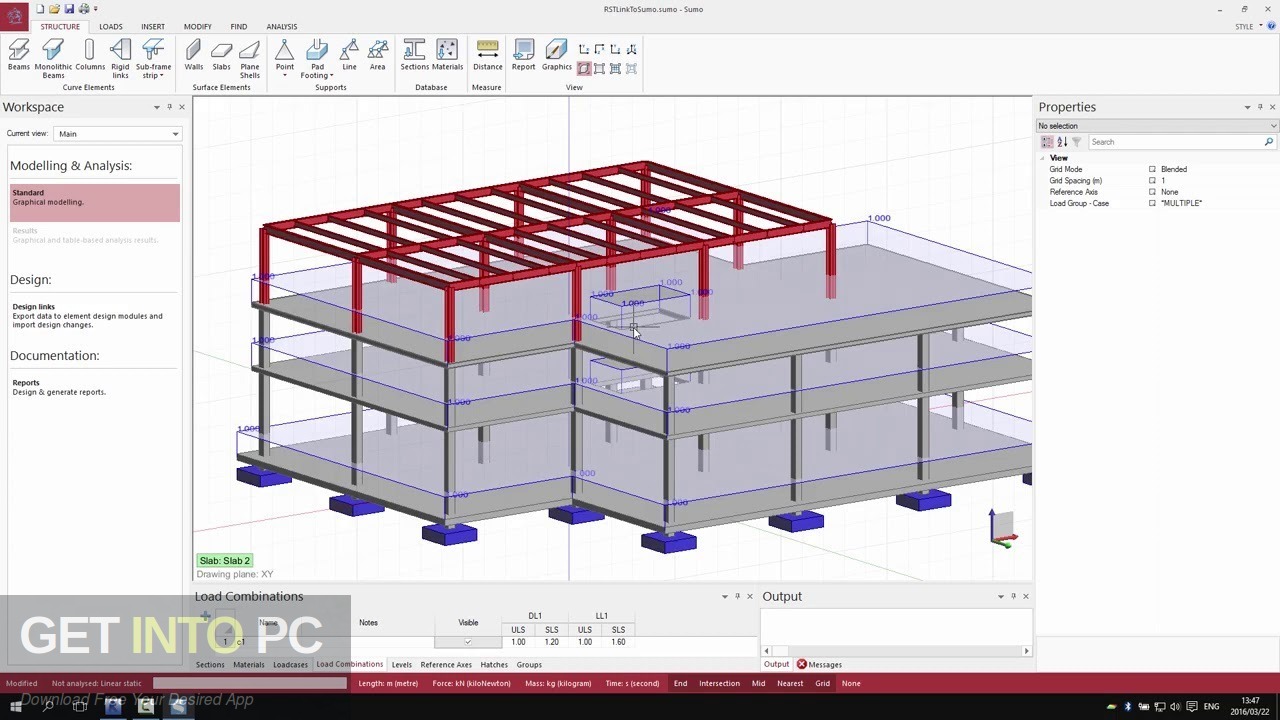Click the Point support icon
Viewport: 1280px width, 720px height.
(x=285, y=50)
